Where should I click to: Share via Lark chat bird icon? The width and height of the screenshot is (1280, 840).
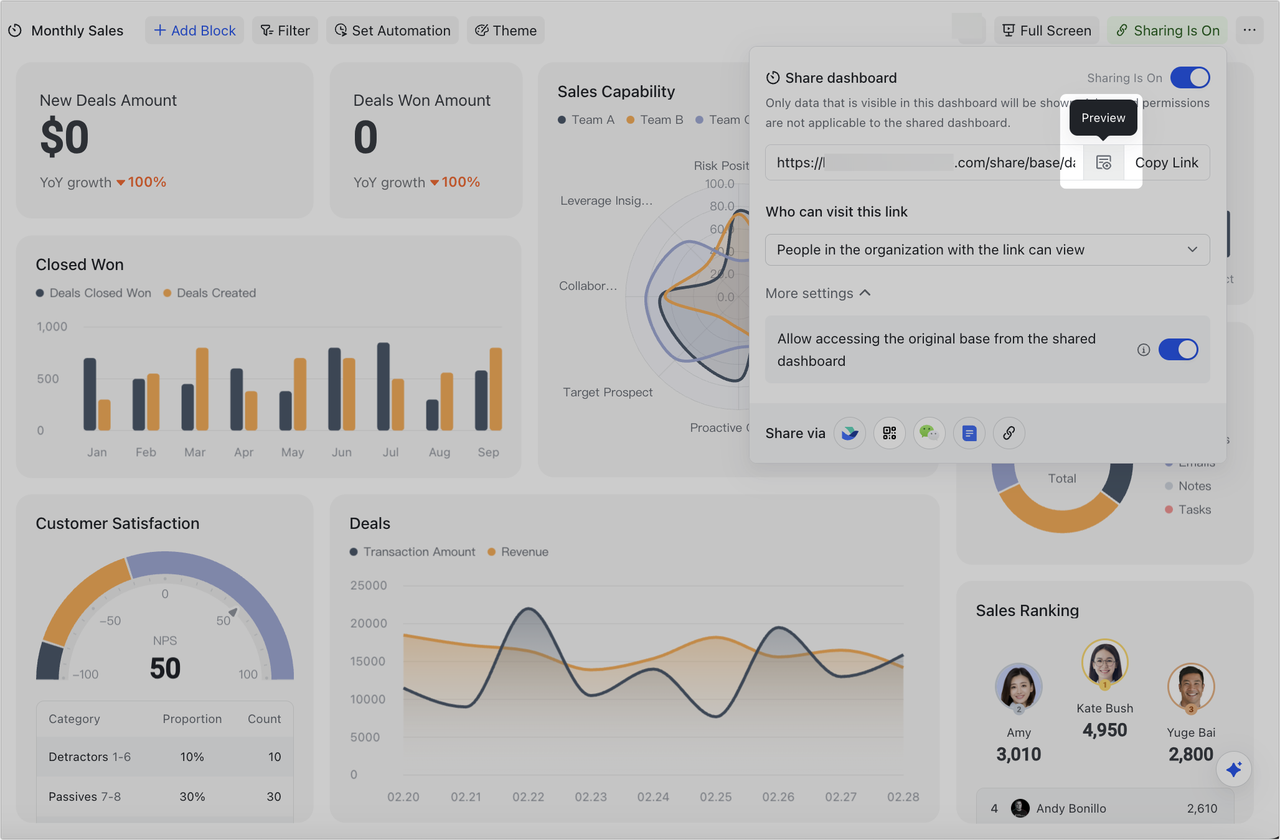(x=849, y=433)
